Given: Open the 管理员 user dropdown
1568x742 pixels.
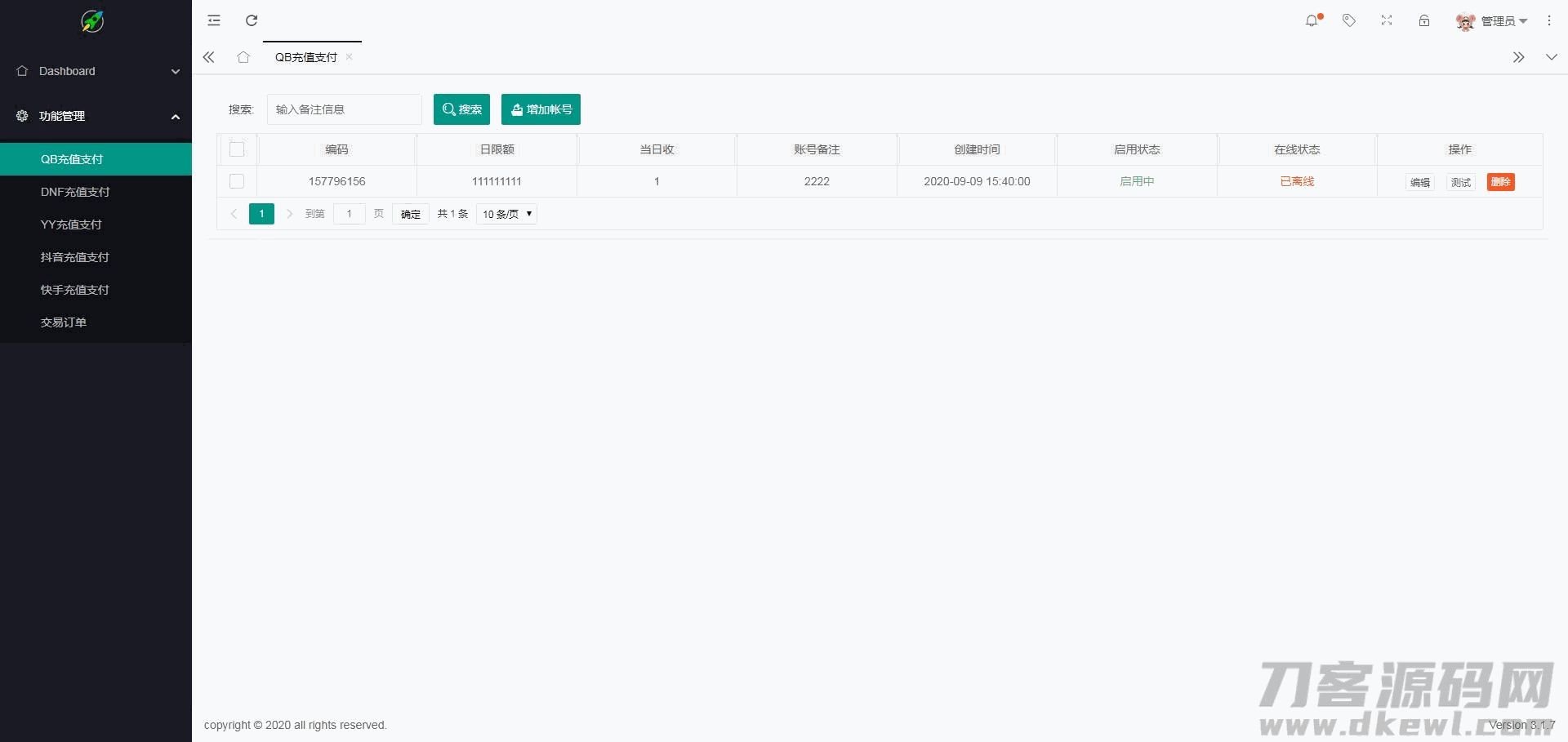Looking at the screenshot, I should coord(1493,21).
